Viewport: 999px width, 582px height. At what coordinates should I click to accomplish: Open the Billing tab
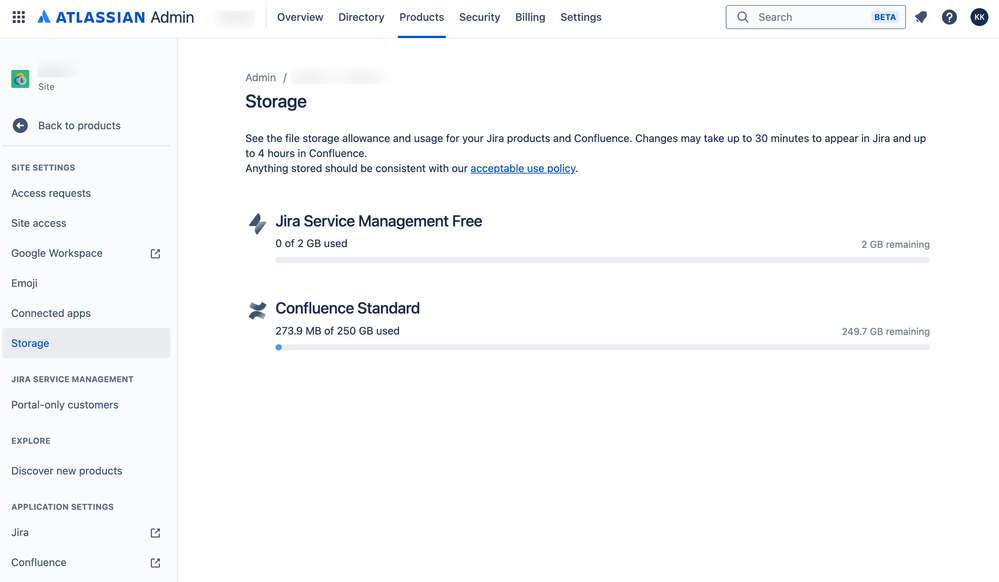[x=530, y=17]
